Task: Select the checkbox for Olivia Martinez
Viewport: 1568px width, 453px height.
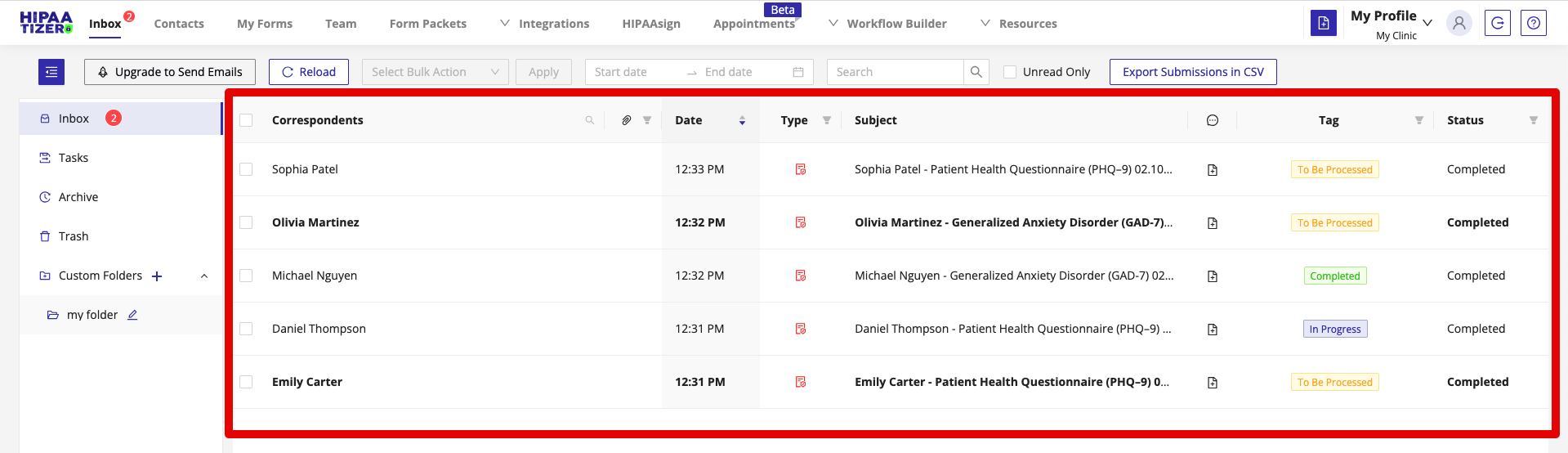Action: [246, 222]
